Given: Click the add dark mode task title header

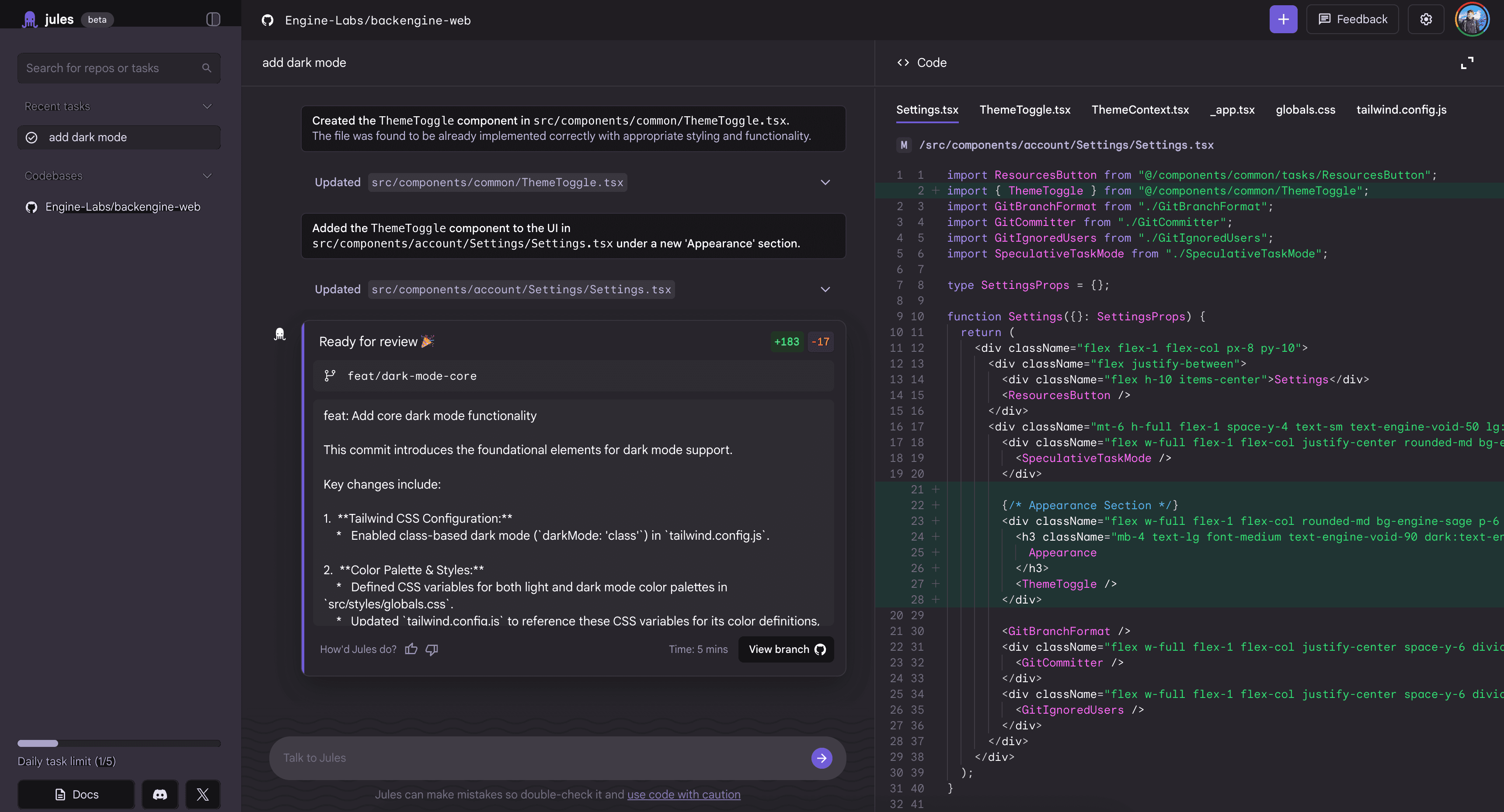Looking at the screenshot, I should (304, 62).
